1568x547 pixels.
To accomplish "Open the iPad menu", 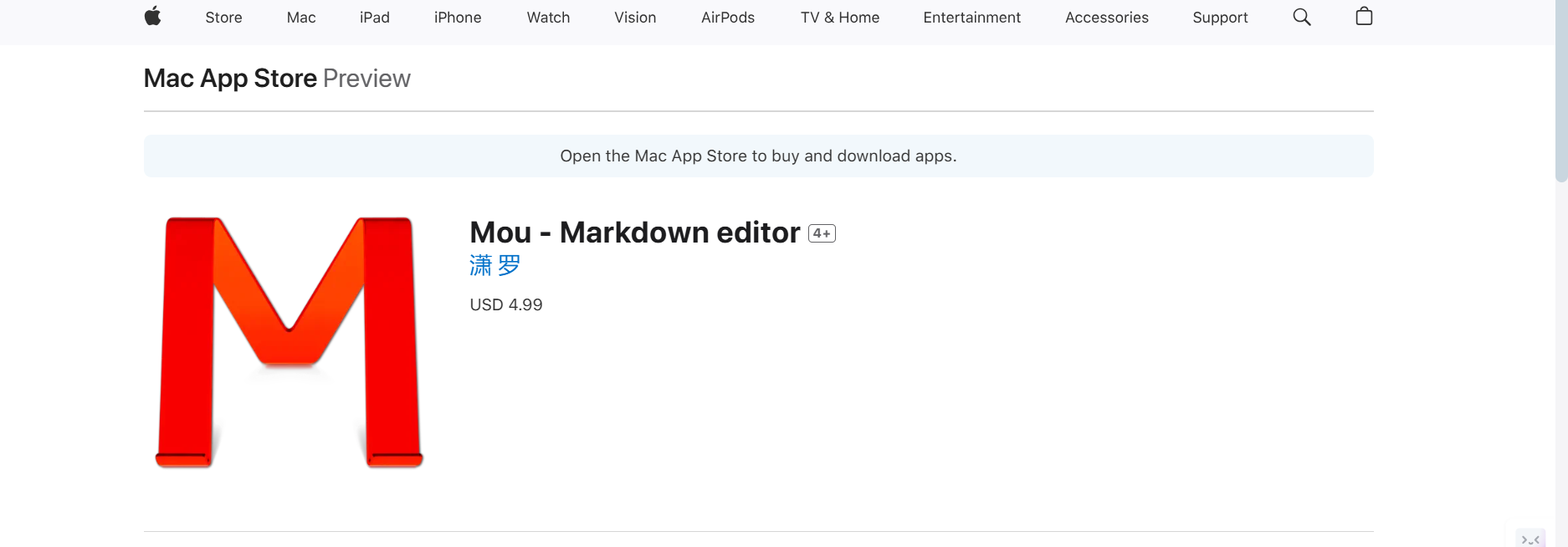I will [x=375, y=18].
